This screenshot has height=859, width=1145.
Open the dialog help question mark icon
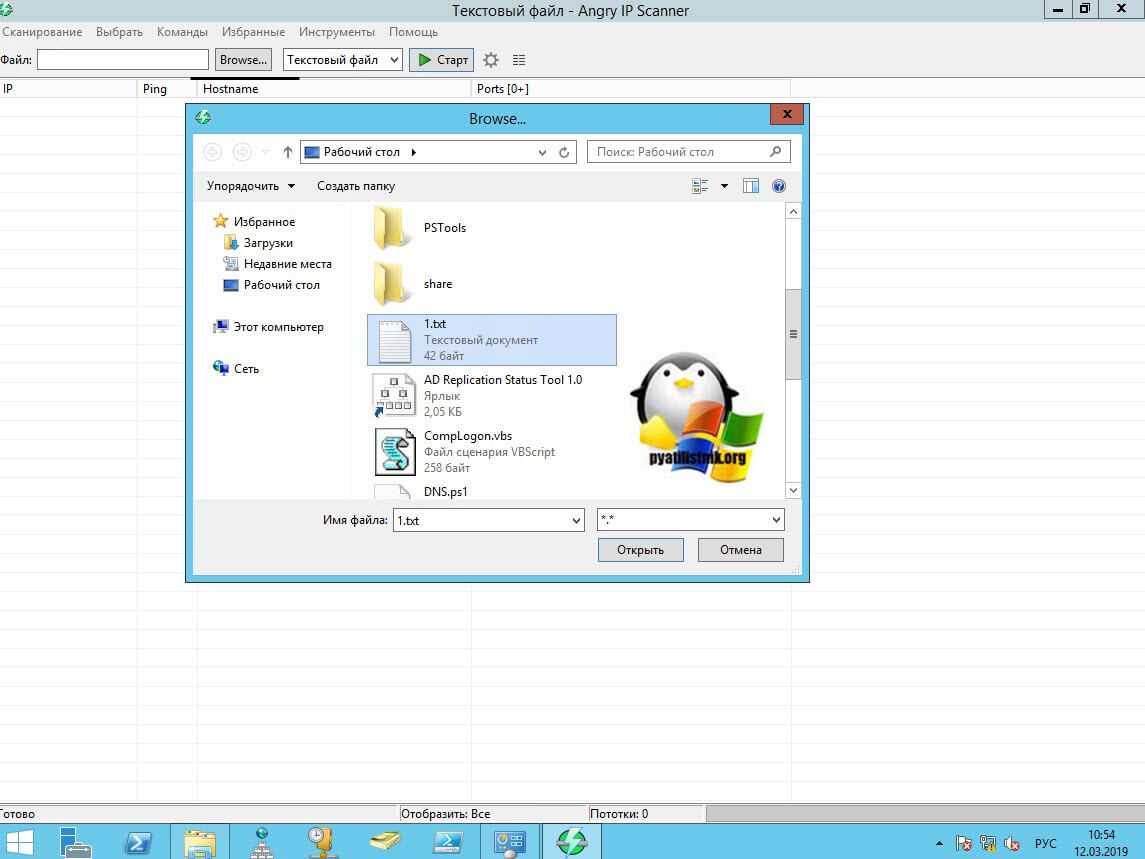(779, 186)
